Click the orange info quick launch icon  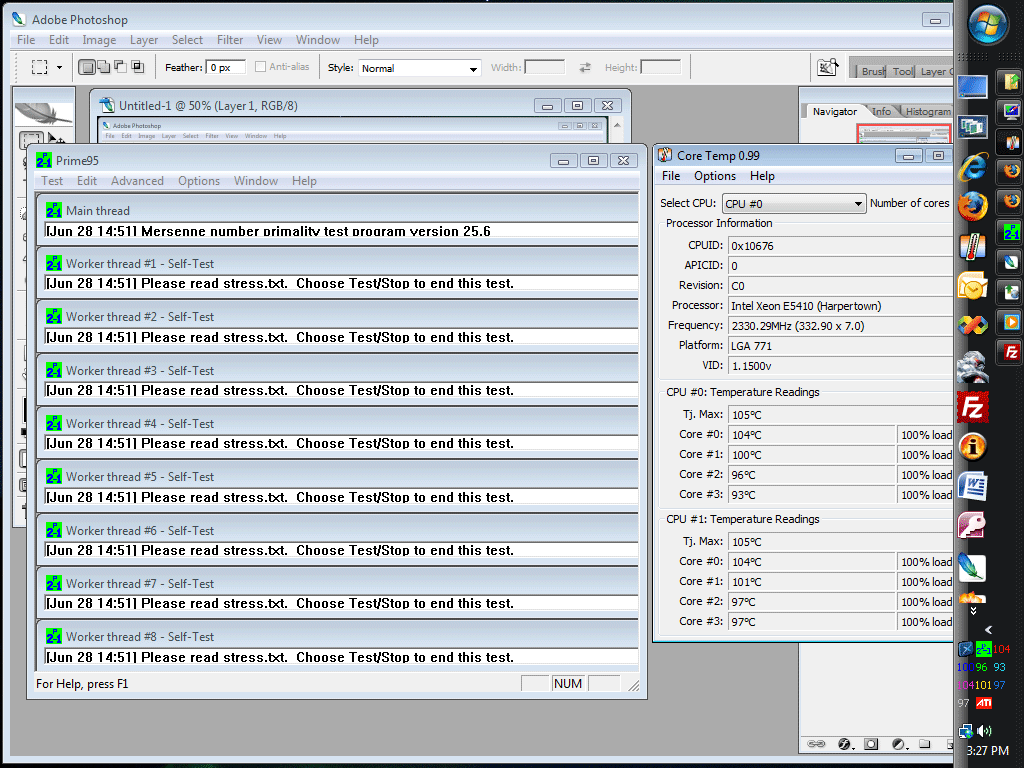(972, 447)
